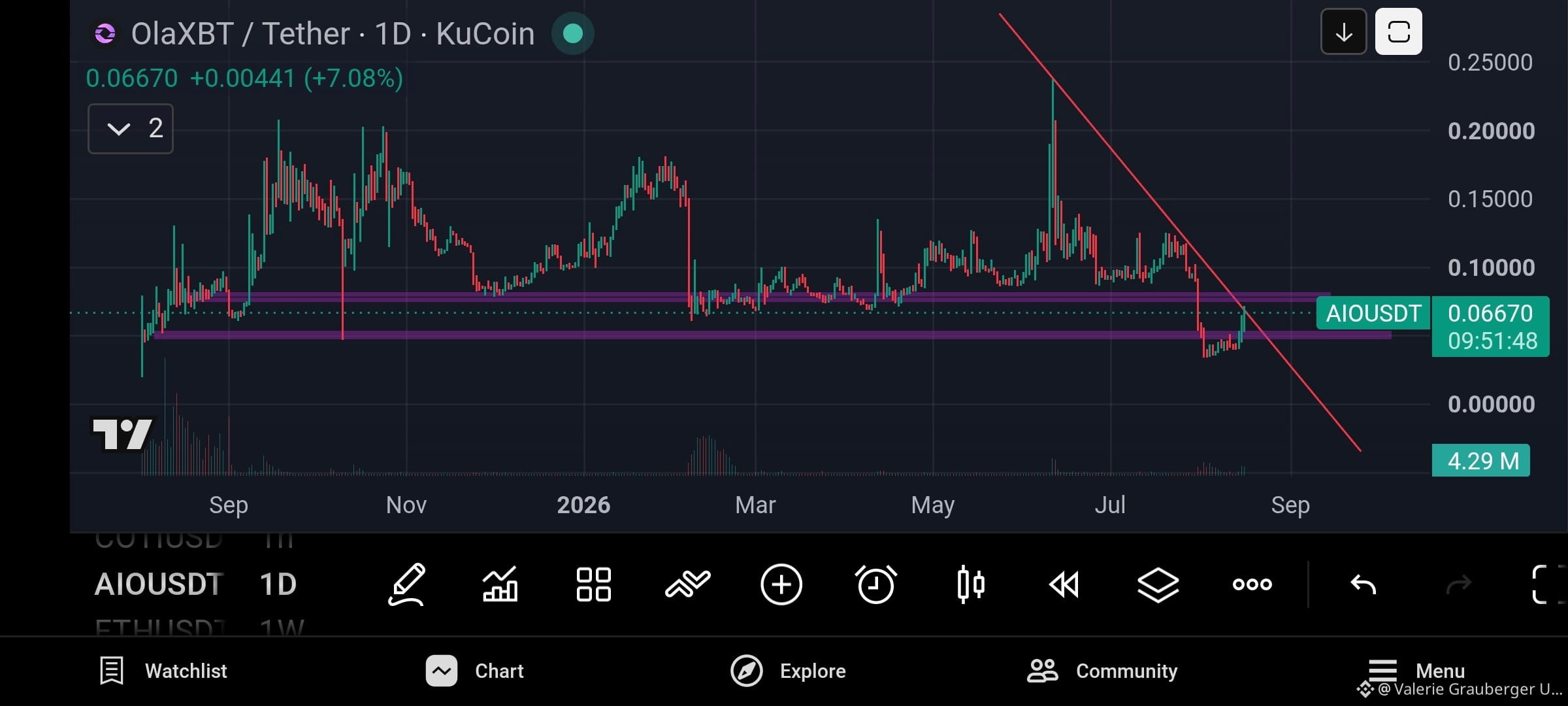Open the candlestick chart type icon

click(970, 584)
